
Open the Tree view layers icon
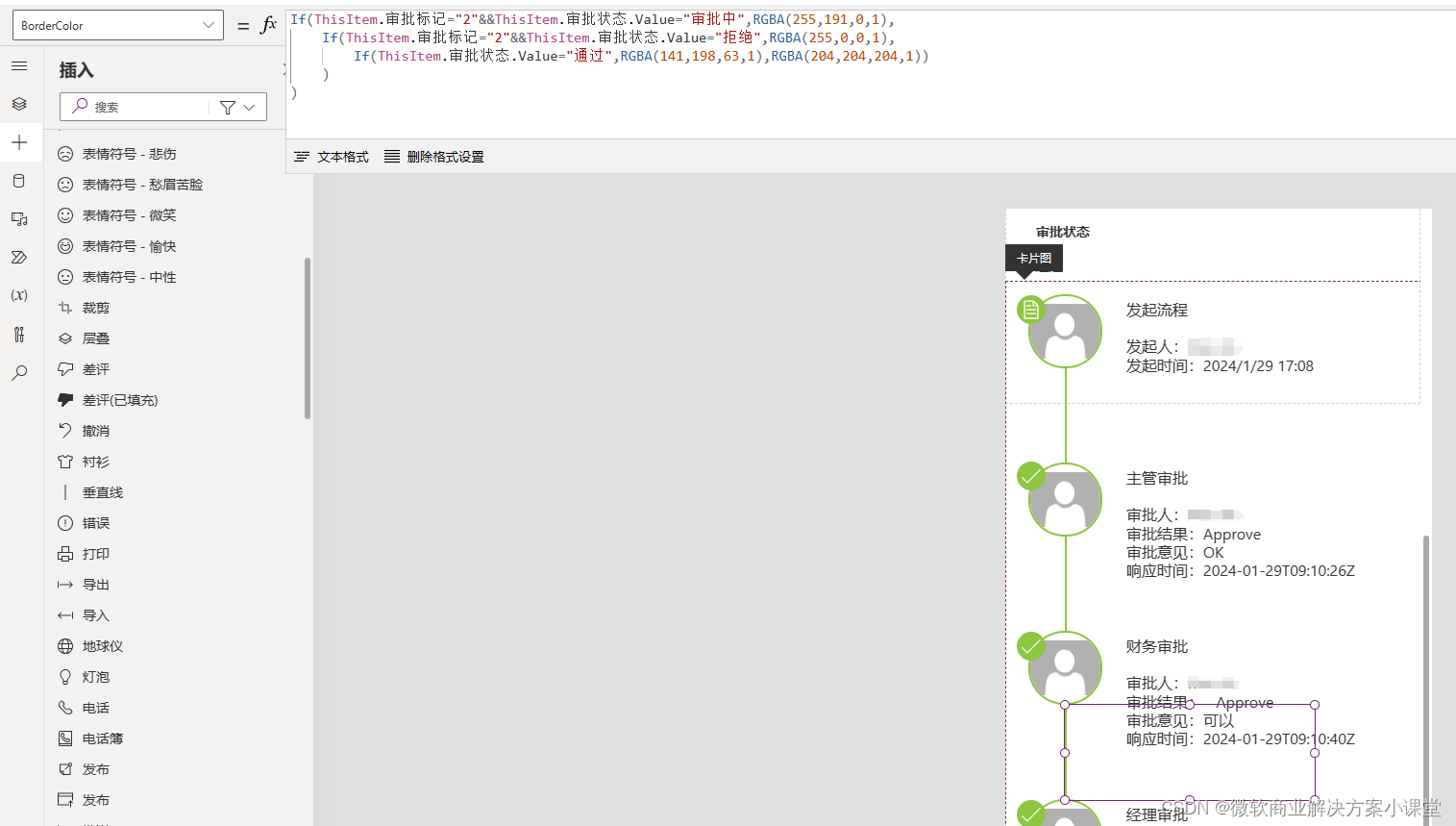[x=19, y=104]
